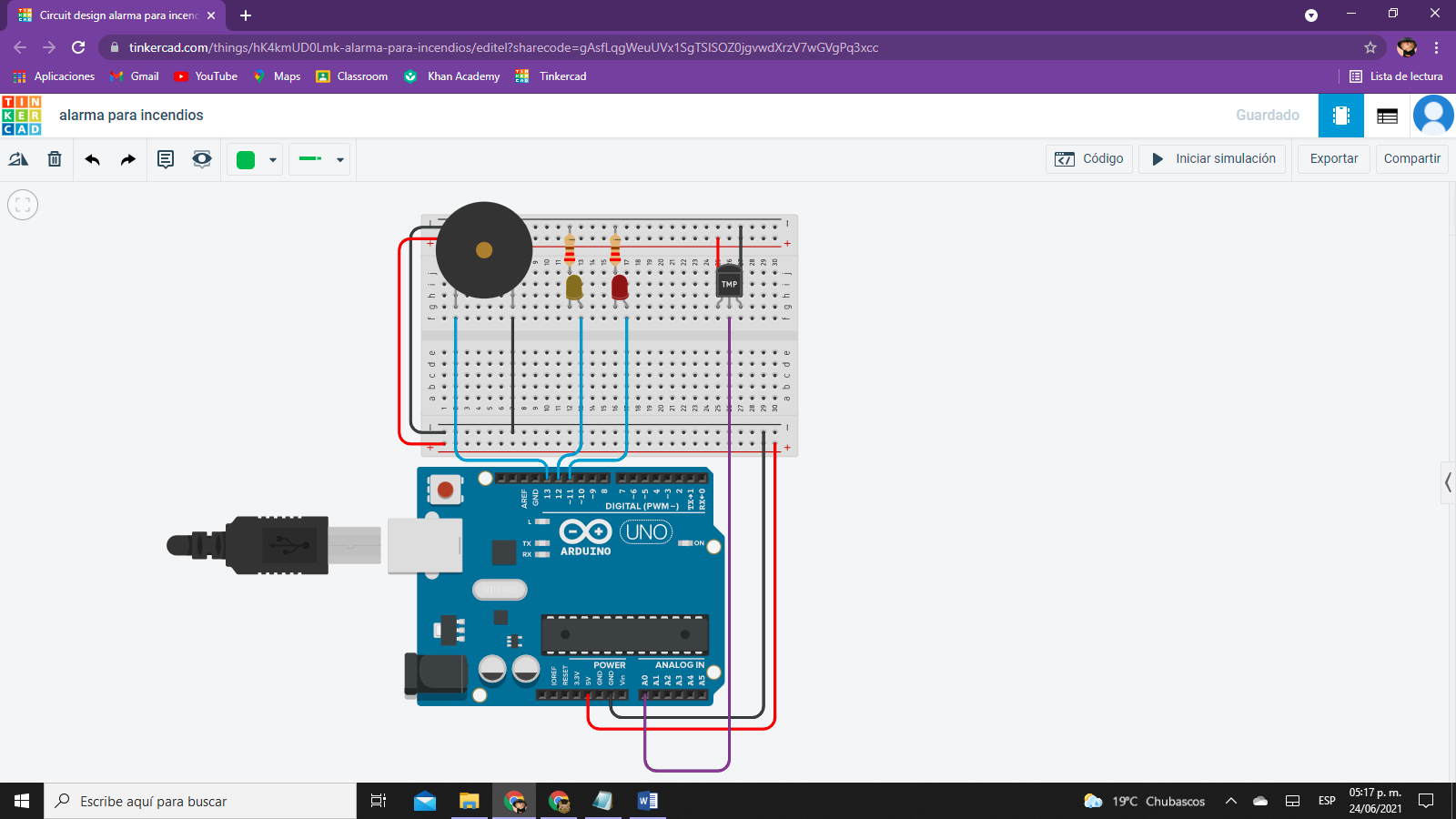Undo the last action with the back arrow

(x=92, y=159)
